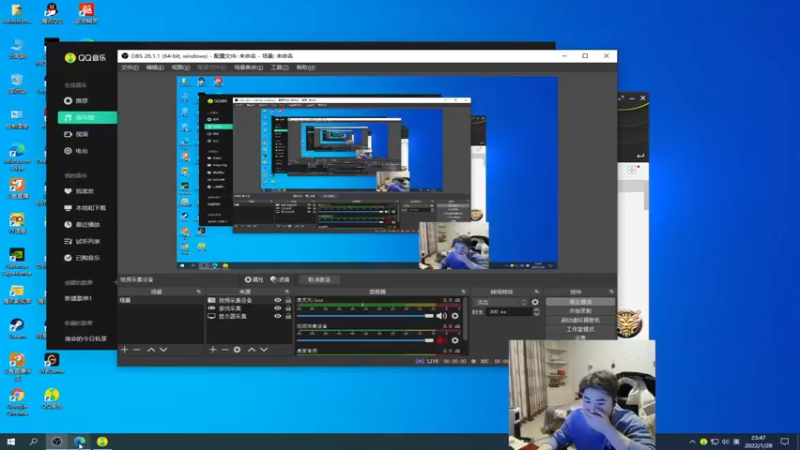Pop out the 转场特效 transitions dock
The width and height of the screenshot is (800, 450).
click(536, 291)
